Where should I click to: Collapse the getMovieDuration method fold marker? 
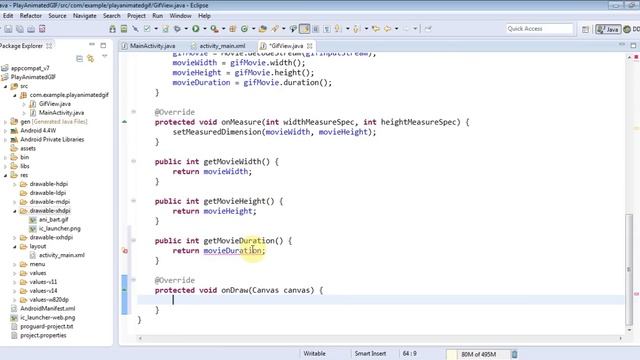133,240
